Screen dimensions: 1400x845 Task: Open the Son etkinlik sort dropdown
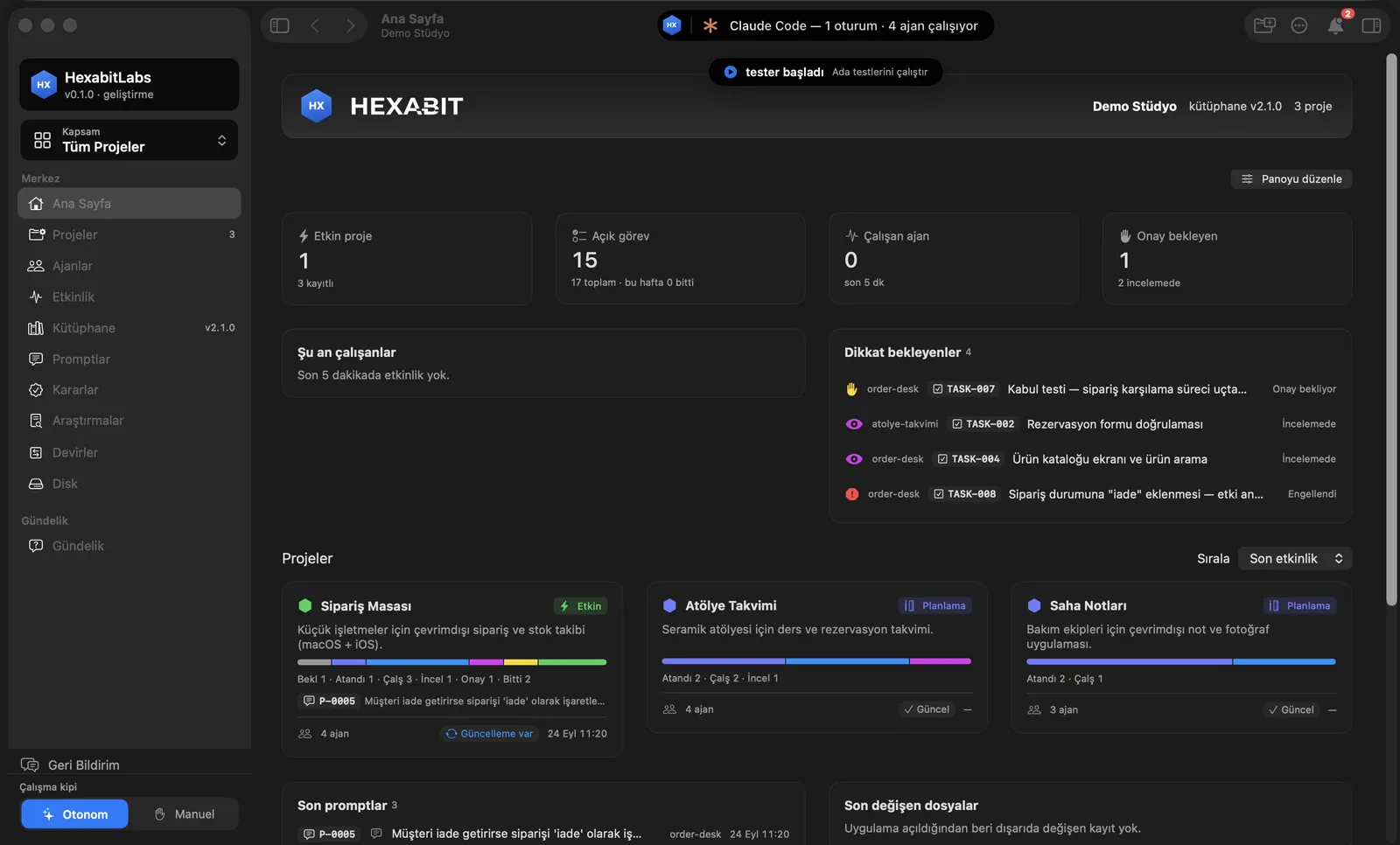click(x=1295, y=558)
